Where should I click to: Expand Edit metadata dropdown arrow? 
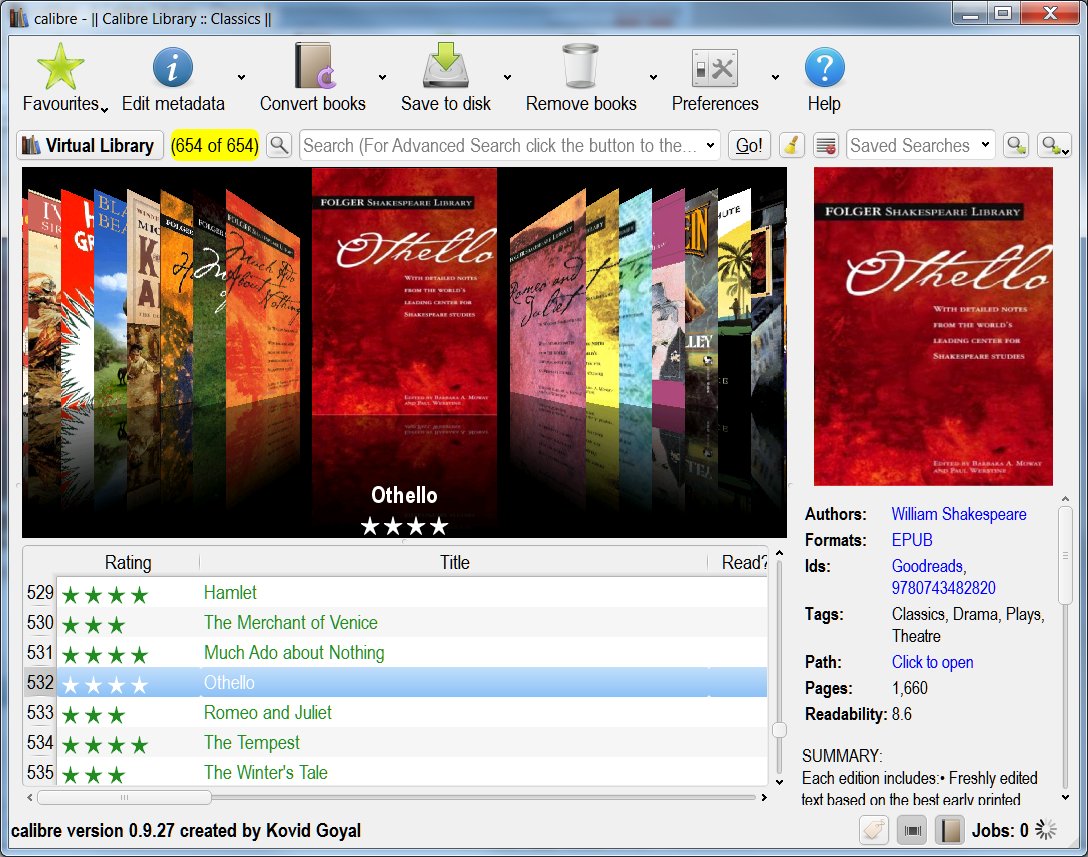[x=241, y=77]
